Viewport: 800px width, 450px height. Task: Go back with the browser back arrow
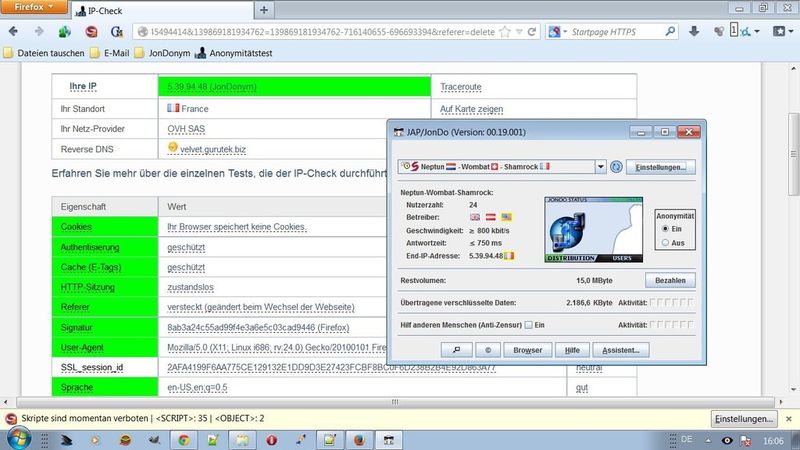pyautogui.click(x=14, y=32)
